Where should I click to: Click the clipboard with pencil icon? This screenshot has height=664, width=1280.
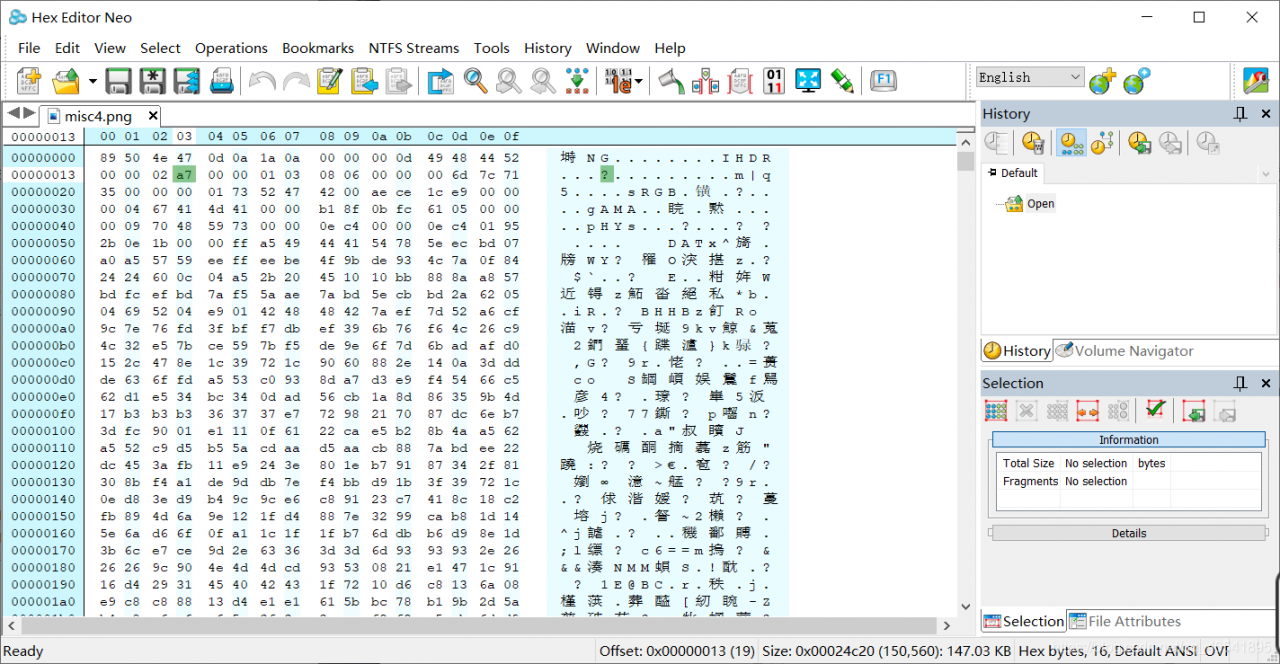coord(329,81)
